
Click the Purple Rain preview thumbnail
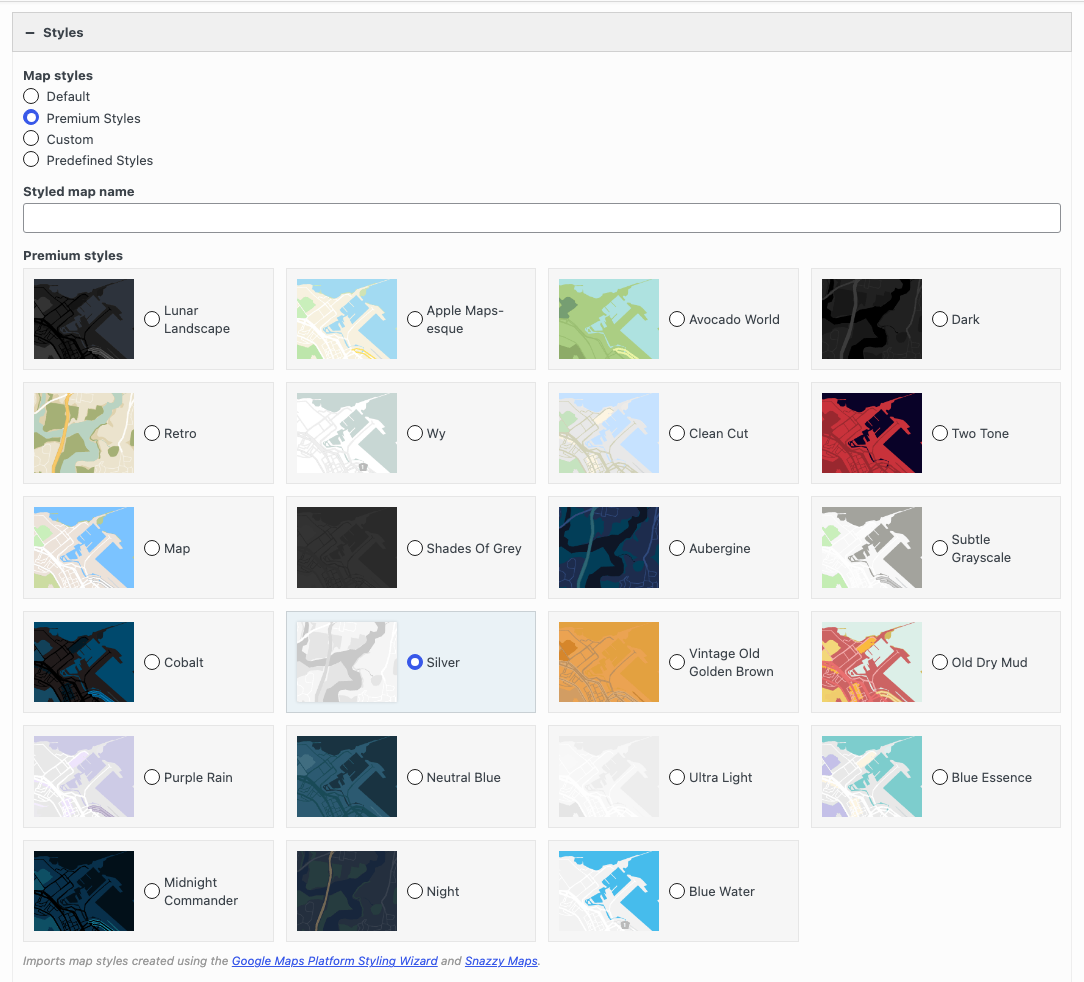pyautogui.click(x=84, y=777)
